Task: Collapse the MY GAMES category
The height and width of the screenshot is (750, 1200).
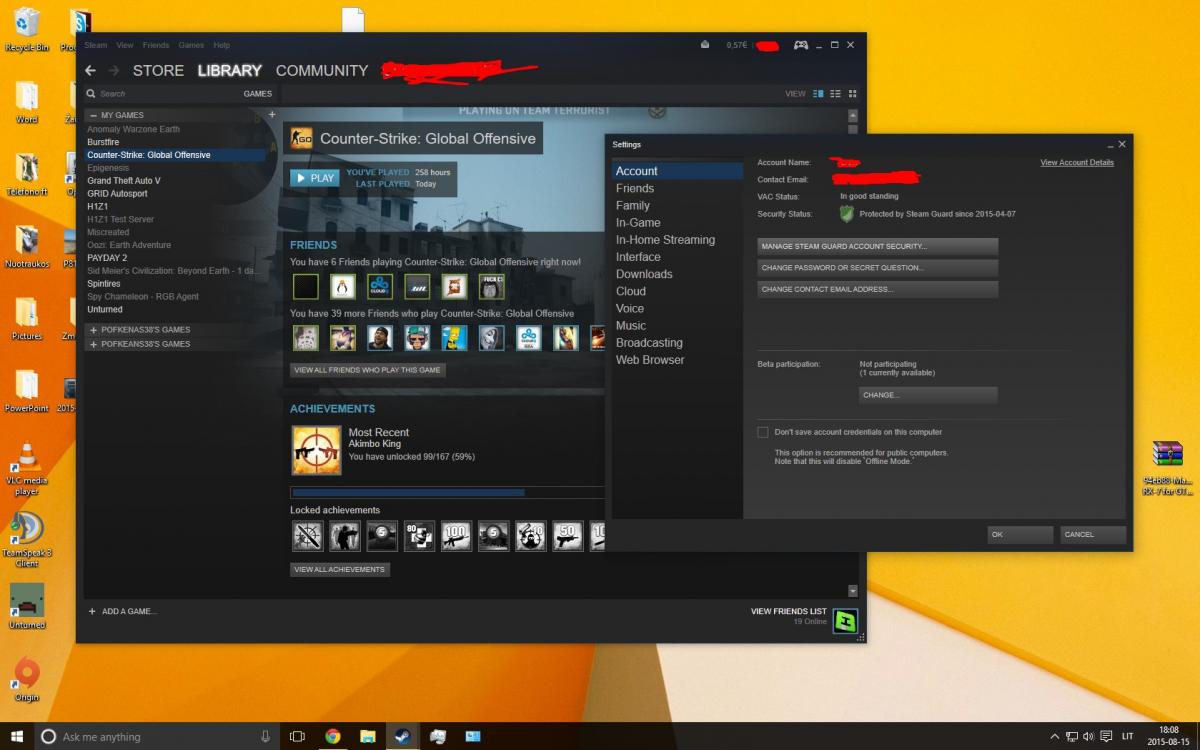Action: [93, 115]
